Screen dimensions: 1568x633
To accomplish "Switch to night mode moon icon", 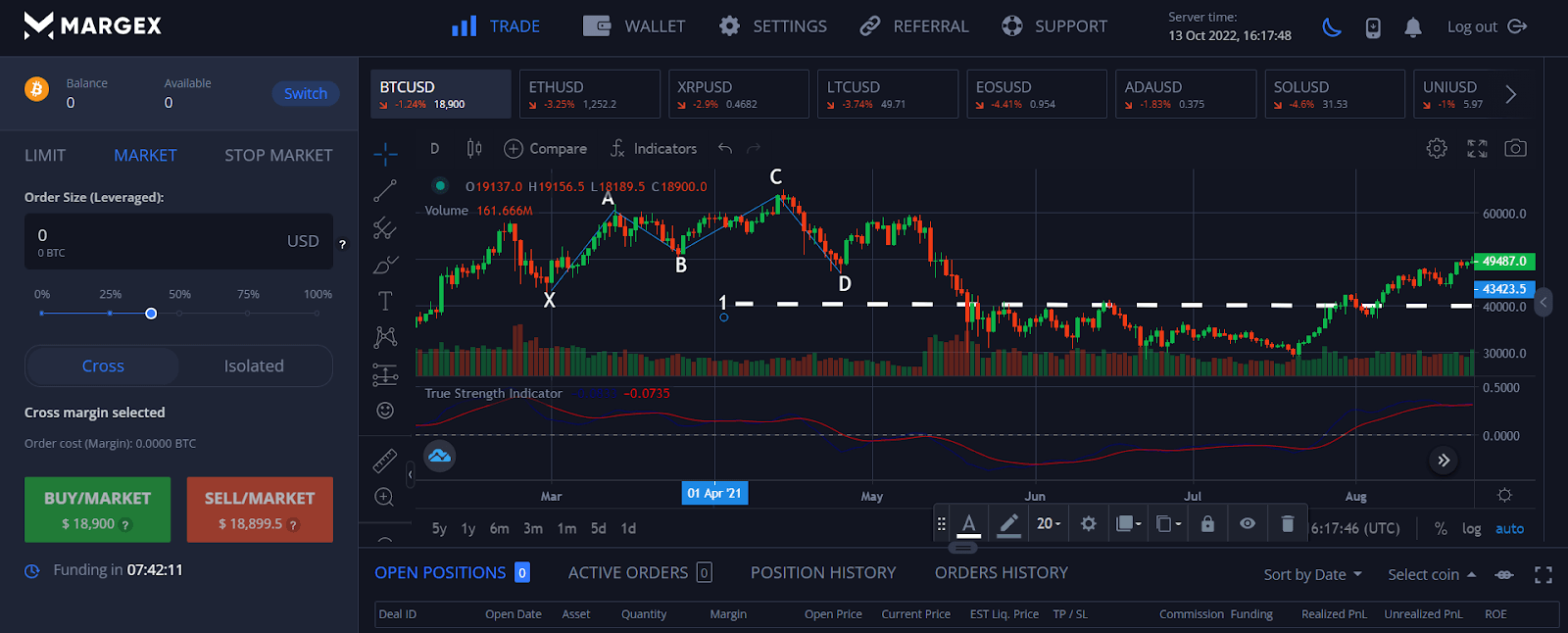I will tap(1332, 26).
